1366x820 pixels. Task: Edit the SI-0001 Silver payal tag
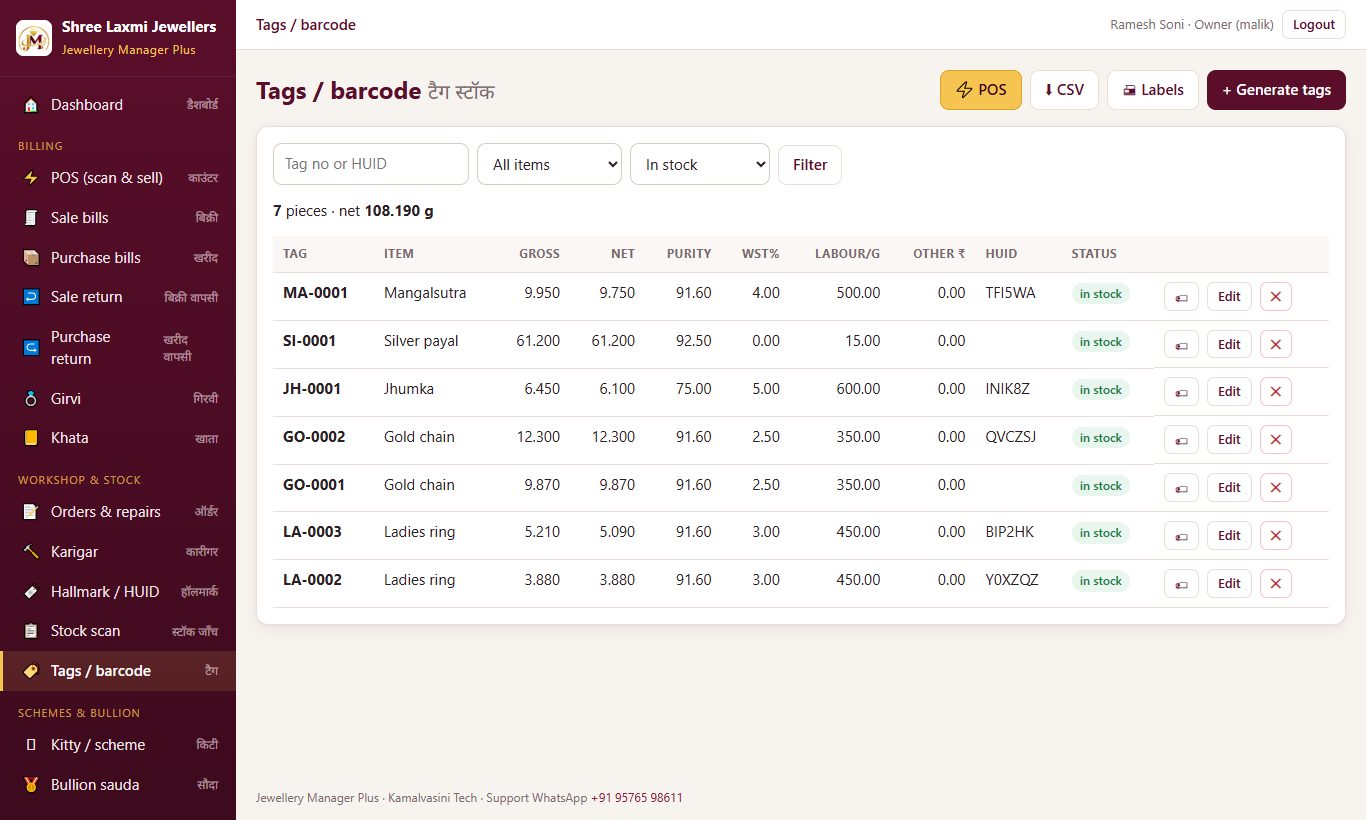tap(1229, 345)
